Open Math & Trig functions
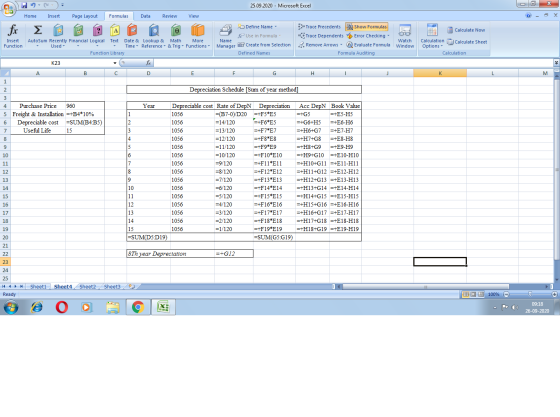Image resolution: width=560 pixels, height=417 pixels. pyautogui.click(x=175, y=36)
